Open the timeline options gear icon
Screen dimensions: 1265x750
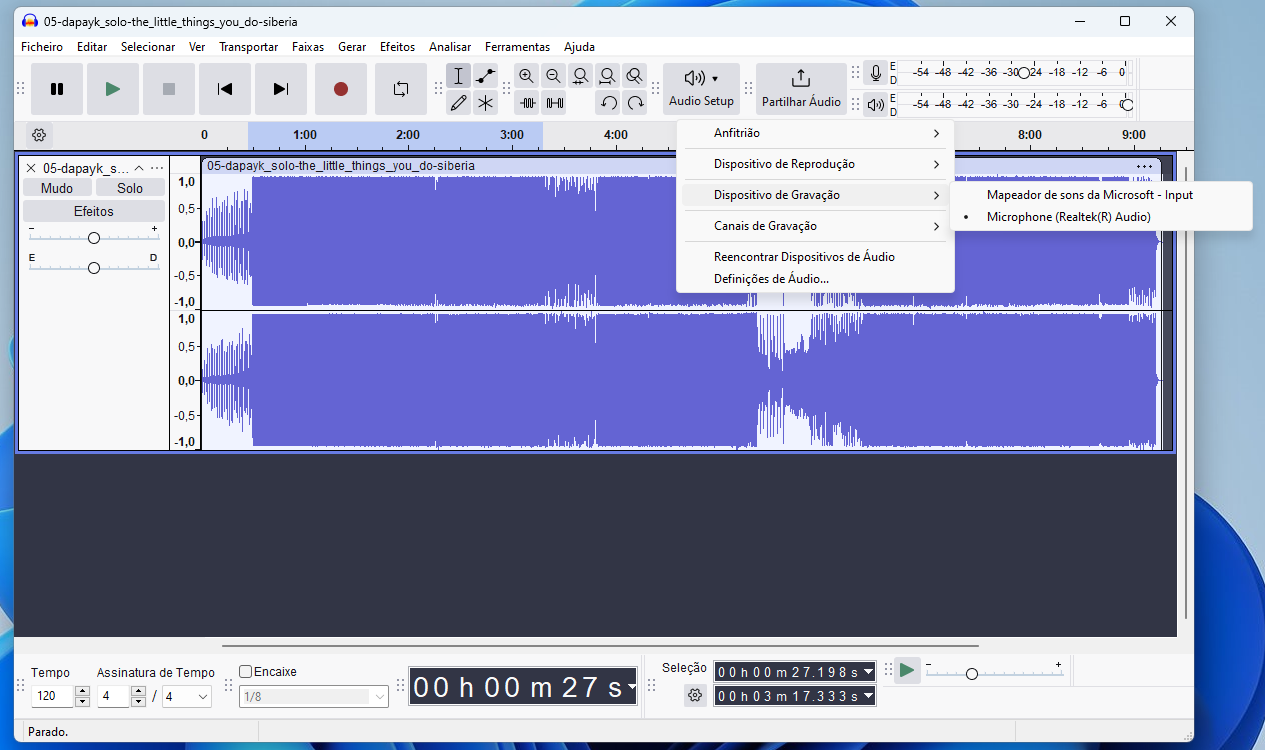39,135
